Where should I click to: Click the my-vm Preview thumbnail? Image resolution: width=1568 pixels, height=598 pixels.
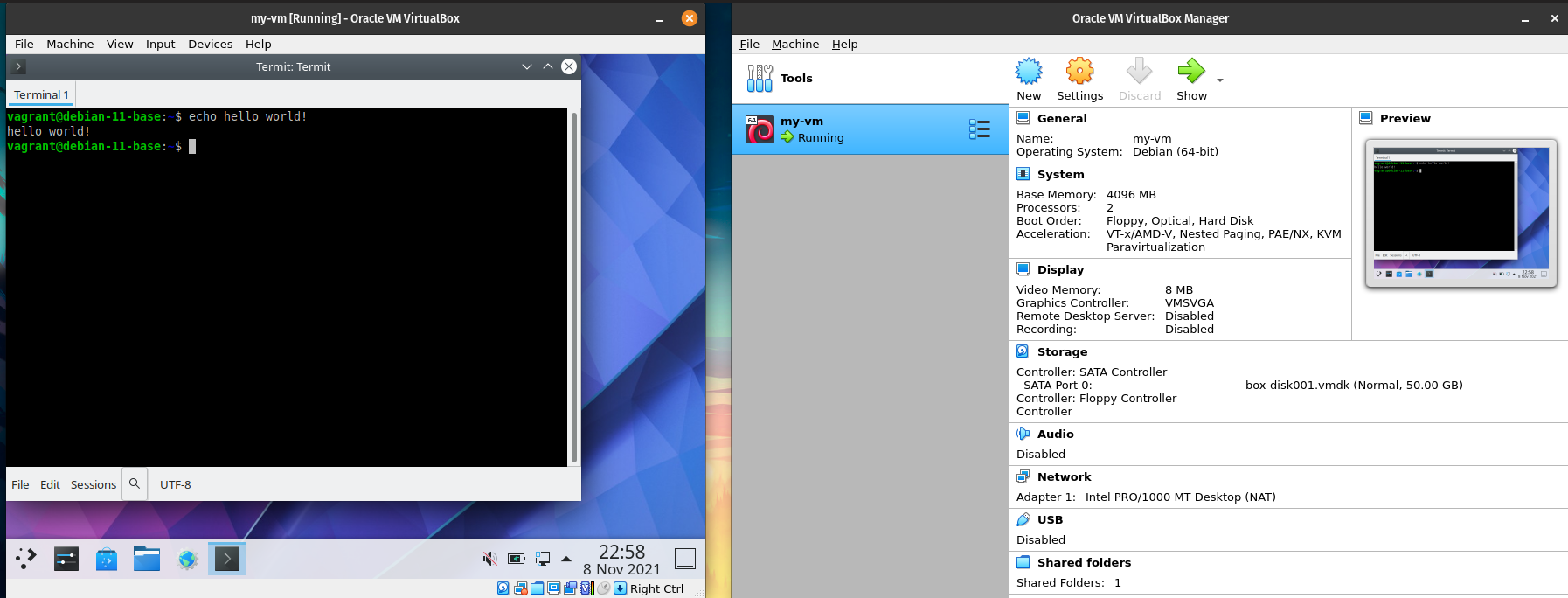[x=1460, y=213]
